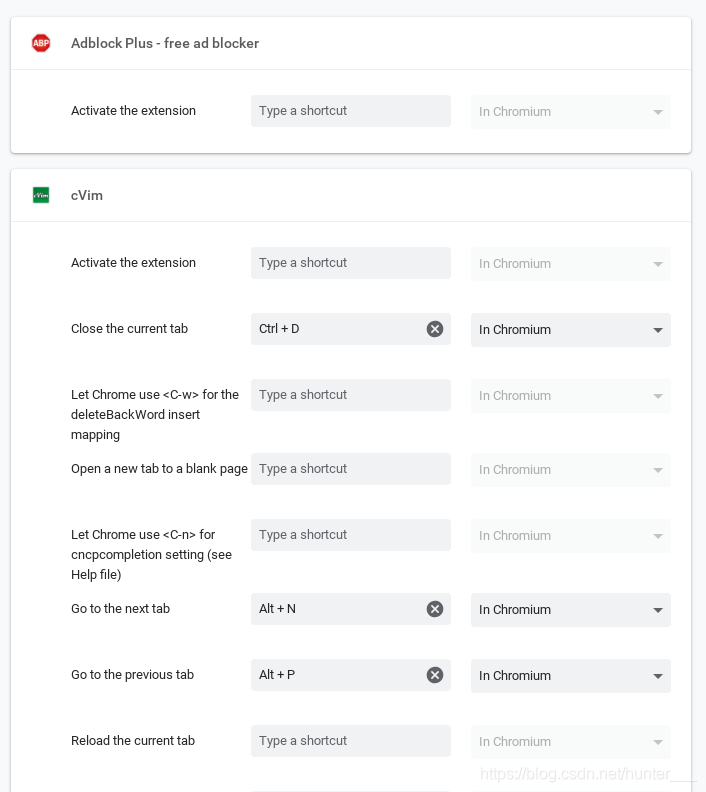Open scope dropdown for Go to the previous tab
This screenshot has width=706, height=792.
[571, 676]
